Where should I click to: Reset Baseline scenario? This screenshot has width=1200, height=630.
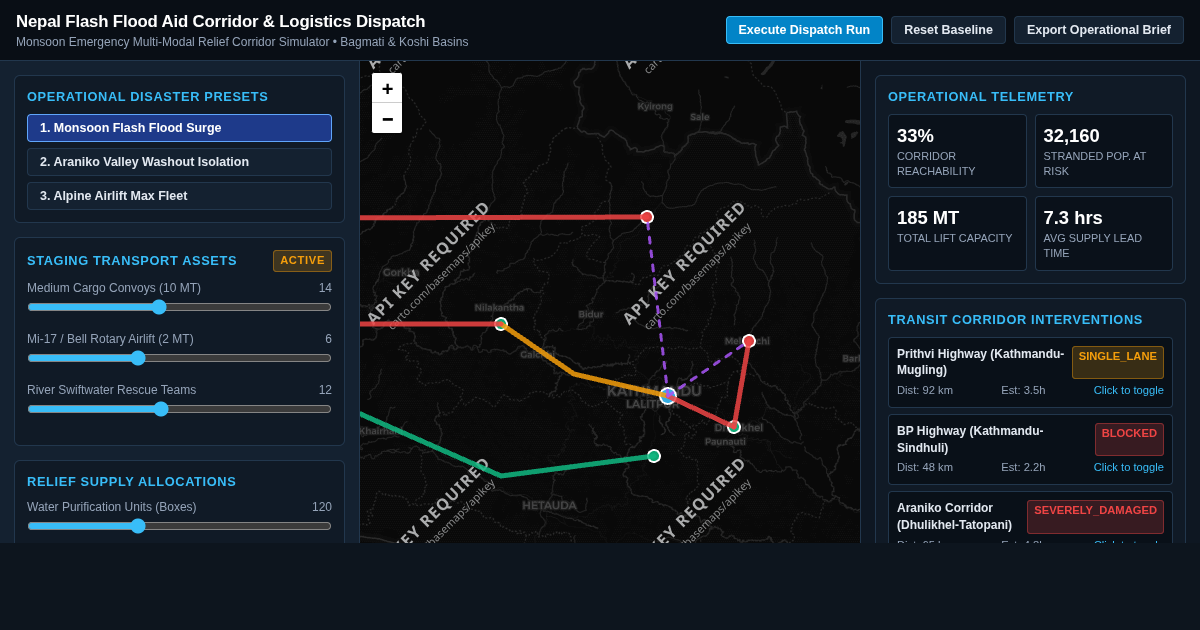pos(948,30)
